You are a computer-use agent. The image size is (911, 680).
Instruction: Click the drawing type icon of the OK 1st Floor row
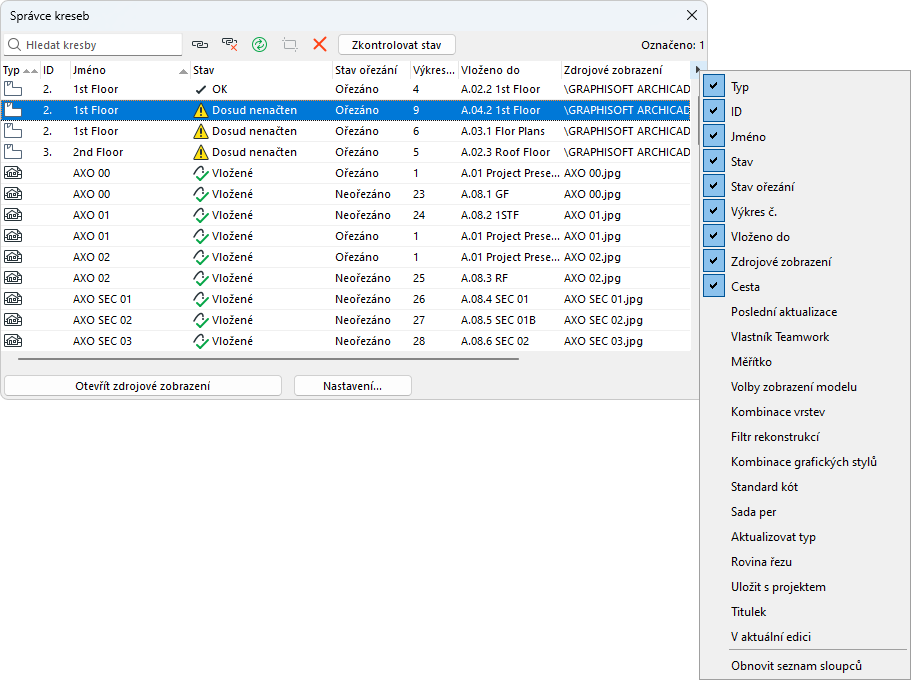point(13,89)
